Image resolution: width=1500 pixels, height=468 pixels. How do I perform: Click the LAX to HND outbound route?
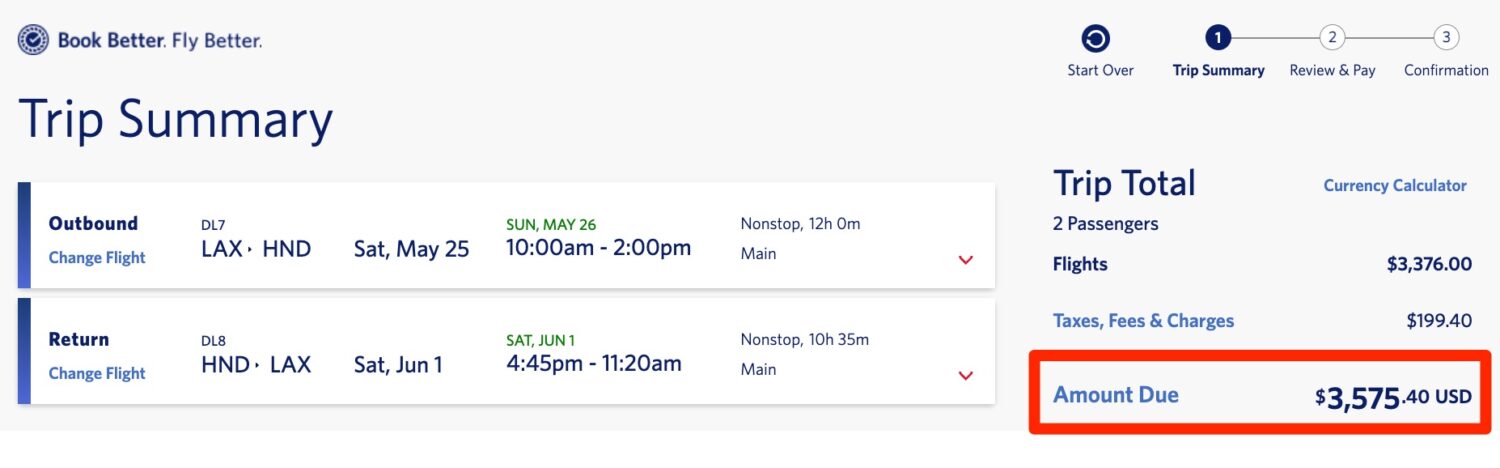point(256,249)
